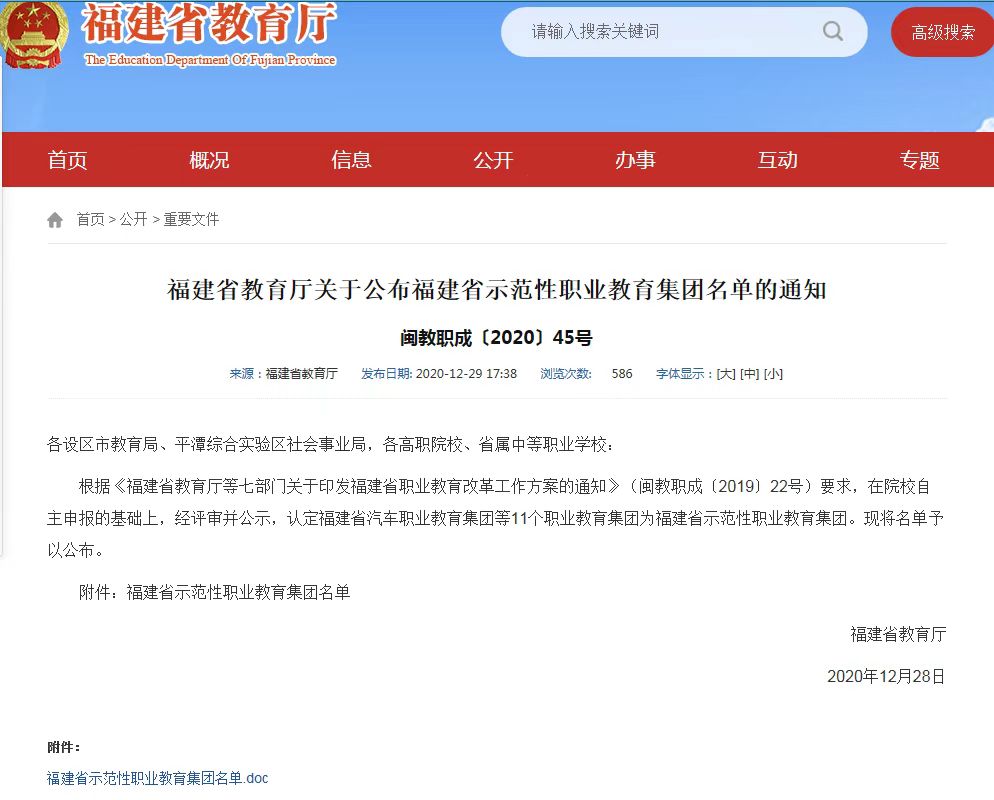Download 福建省示范性职业教育集团名单.doc attachment
994x800 pixels.
pyautogui.click(x=157, y=778)
